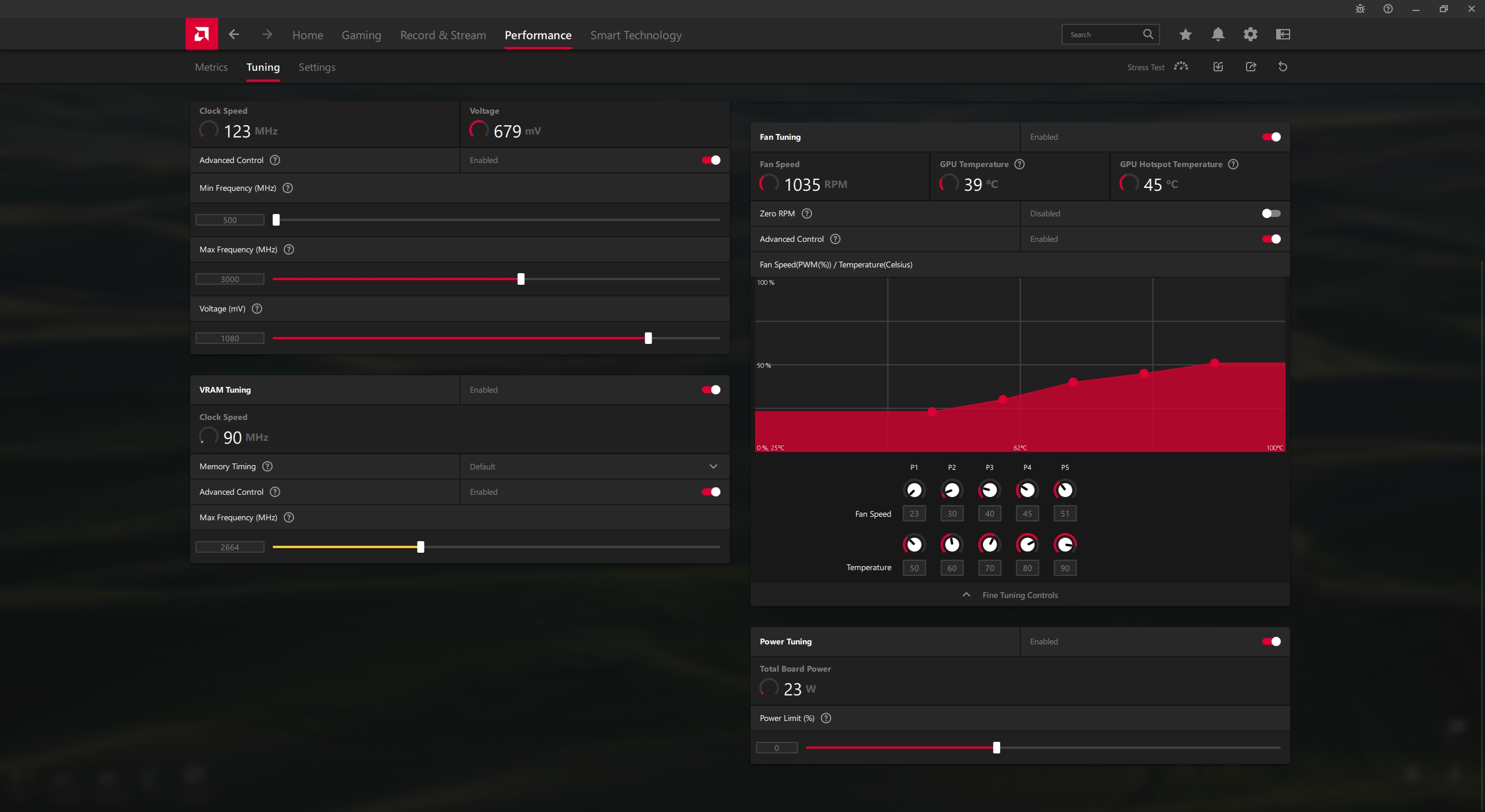Click the bug report icon
The width and height of the screenshot is (1485, 812).
tap(1360, 9)
